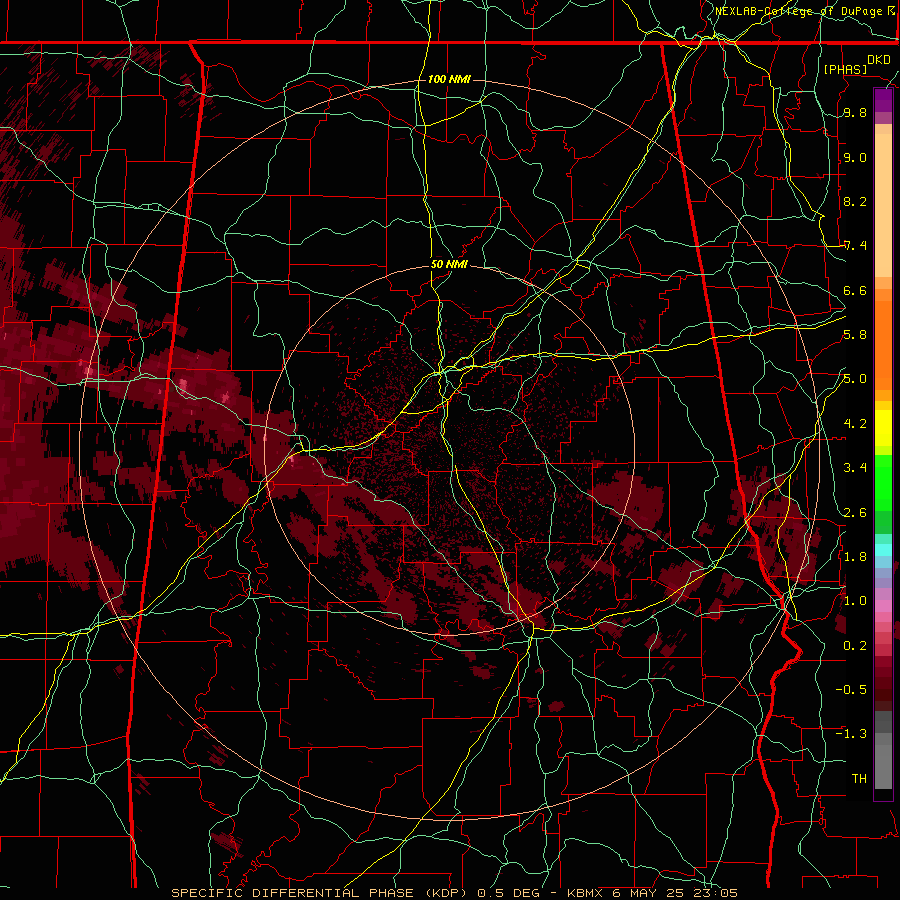Click the 5.8 legend value

(x=855, y=335)
